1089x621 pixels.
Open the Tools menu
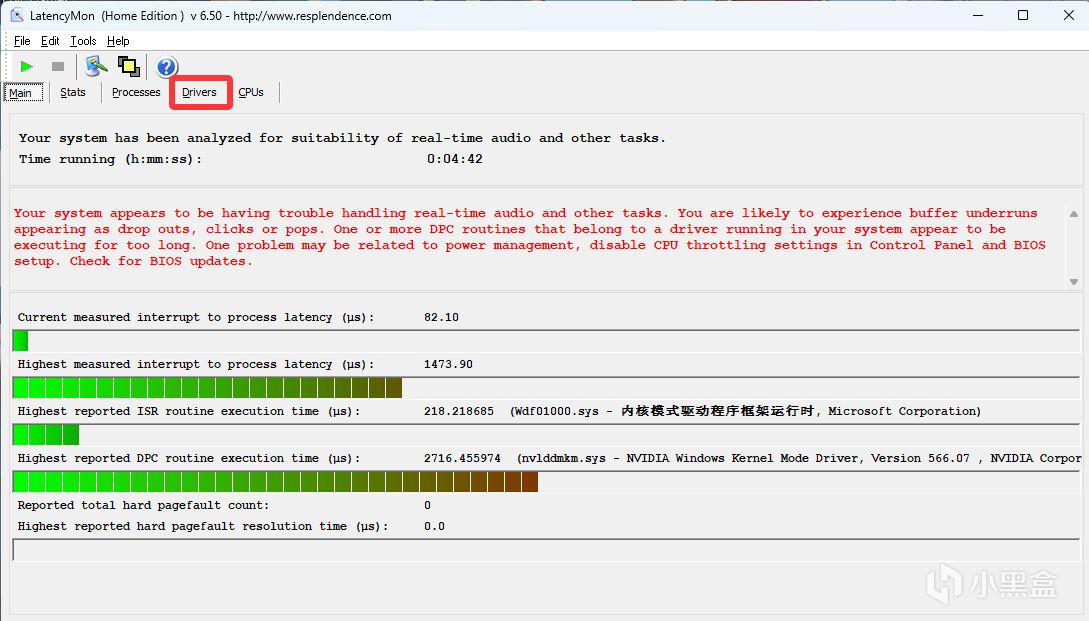click(x=83, y=41)
